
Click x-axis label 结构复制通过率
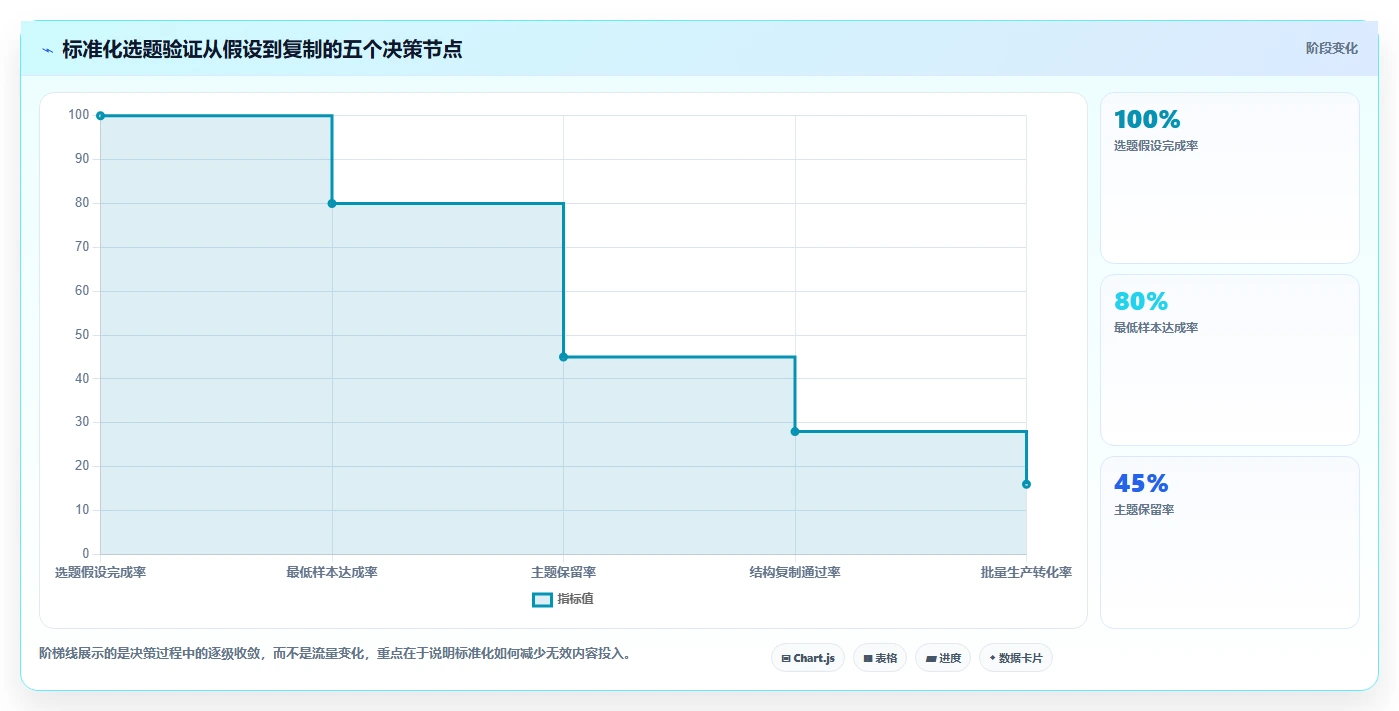pos(795,573)
